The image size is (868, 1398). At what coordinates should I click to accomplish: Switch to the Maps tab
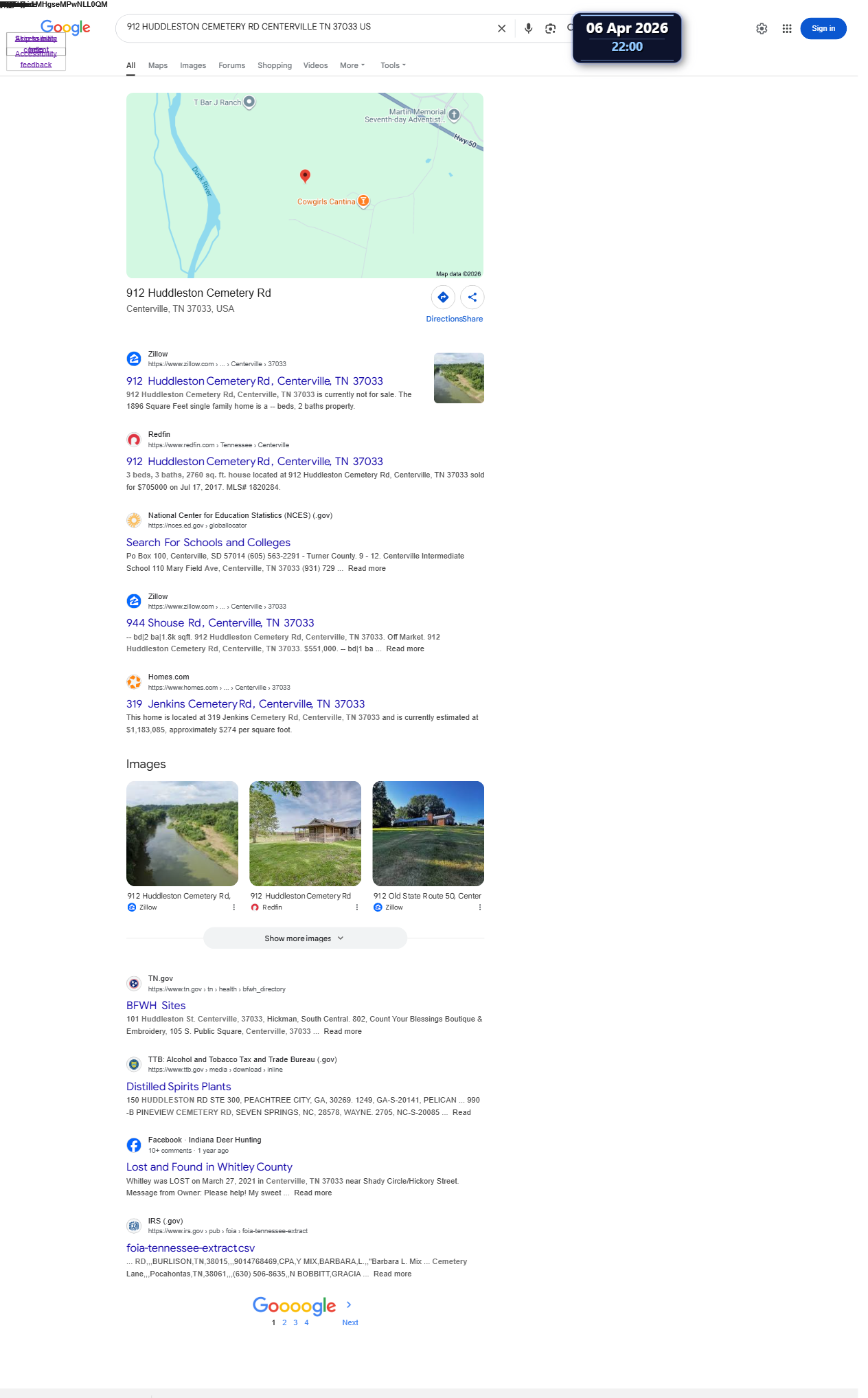pos(158,65)
